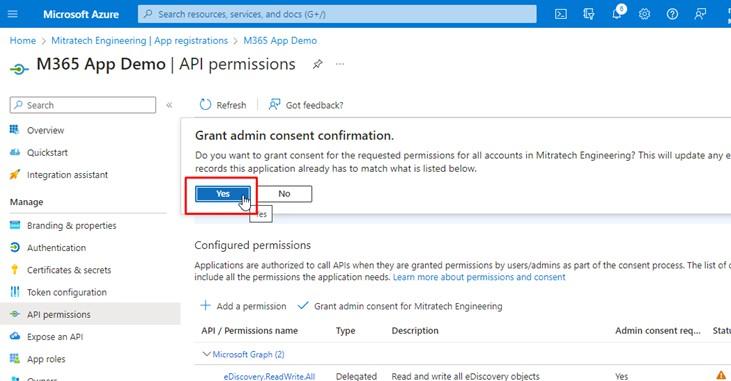Collapse the left sidebar menu
This screenshot has height=381, width=731.
[169, 105]
